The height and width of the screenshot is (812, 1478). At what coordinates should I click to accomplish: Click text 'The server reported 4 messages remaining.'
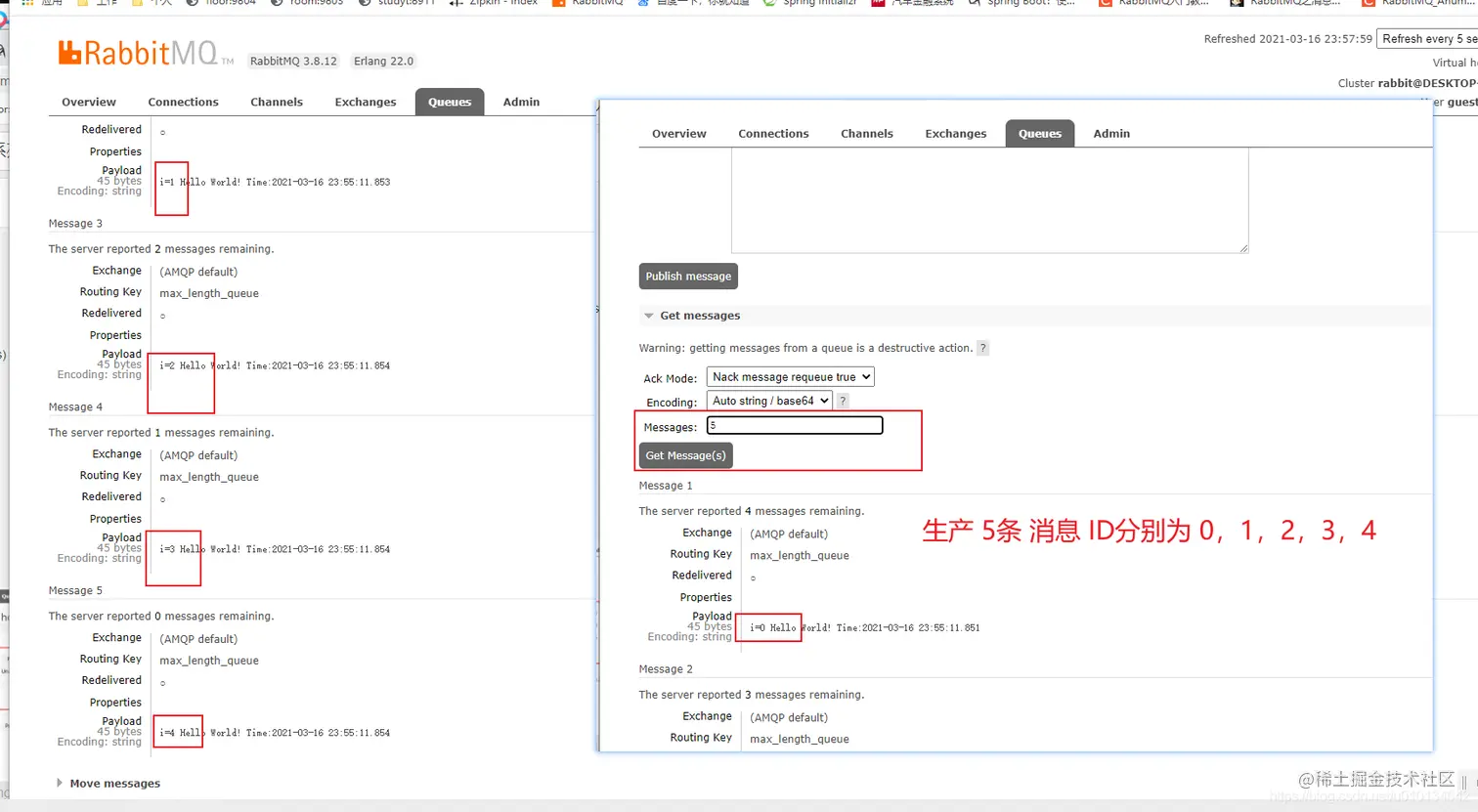click(x=752, y=511)
